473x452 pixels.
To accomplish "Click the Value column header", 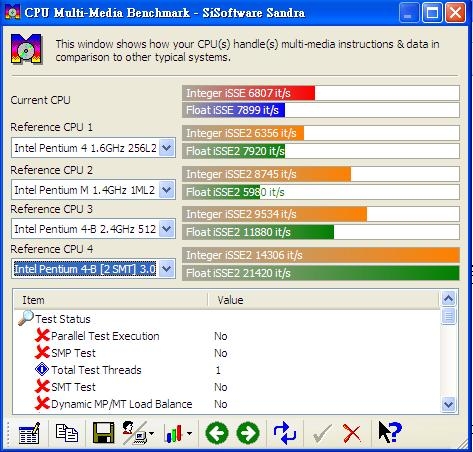I will tap(323, 300).
